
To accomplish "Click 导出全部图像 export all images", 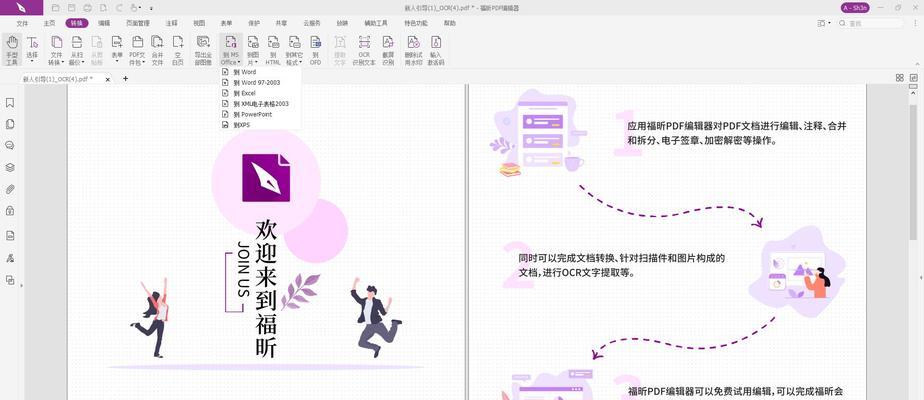I will coord(203,49).
